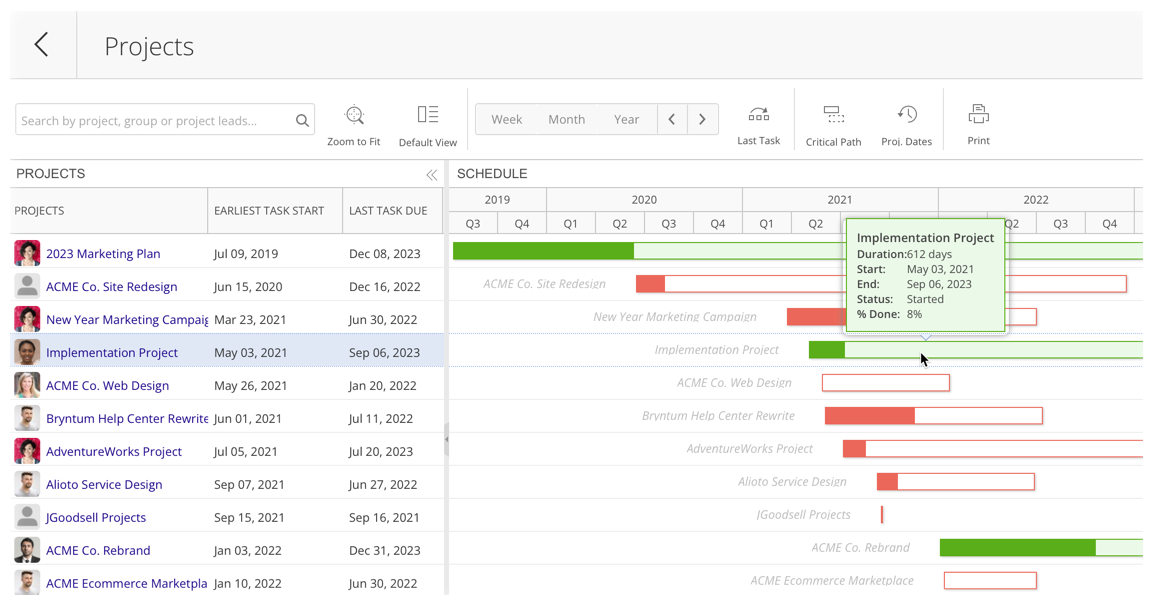Switch timeline scale to Year
The width and height of the screenshot is (1154, 611).
point(626,119)
